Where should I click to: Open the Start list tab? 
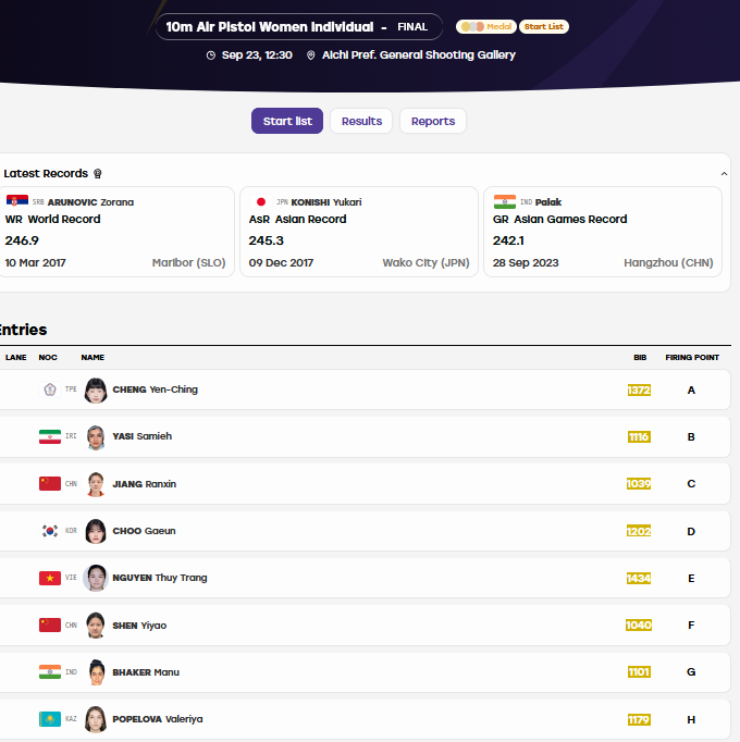[287, 121]
